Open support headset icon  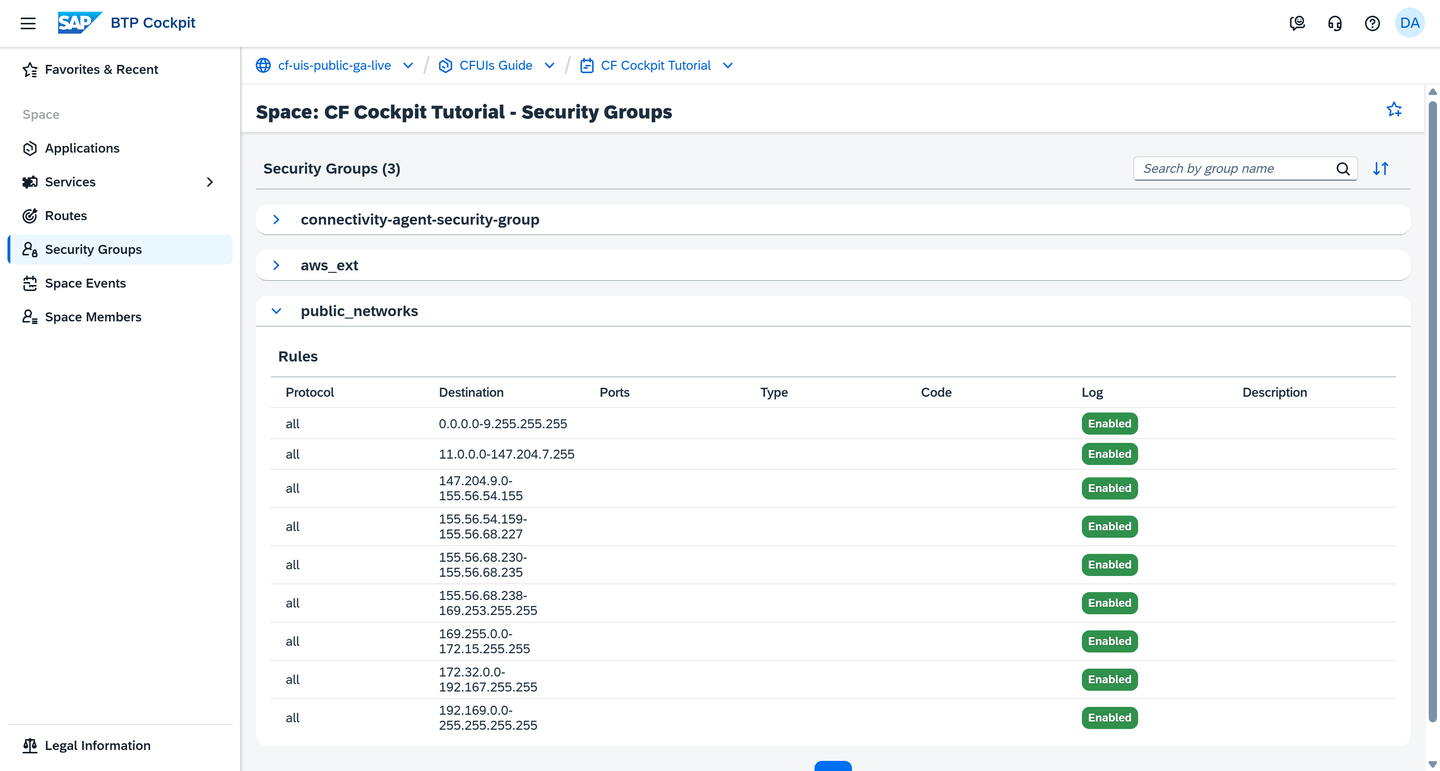(x=1335, y=23)
